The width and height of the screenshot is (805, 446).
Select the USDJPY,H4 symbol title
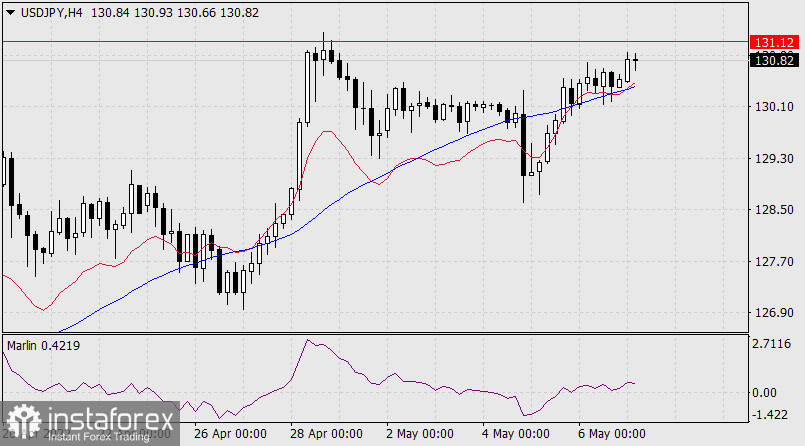point(51,13)
